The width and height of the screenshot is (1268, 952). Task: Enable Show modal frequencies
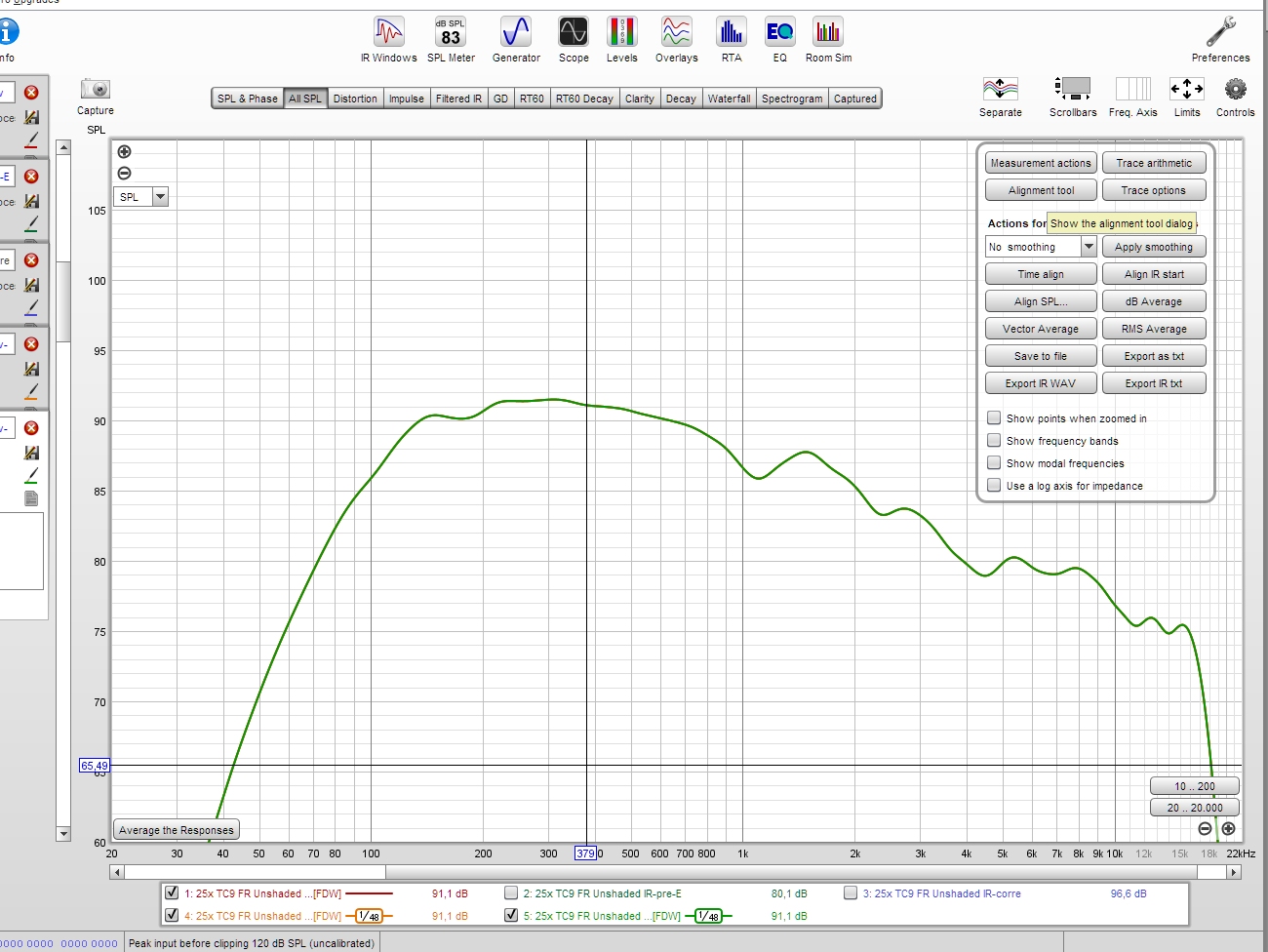tap(994, 462)
